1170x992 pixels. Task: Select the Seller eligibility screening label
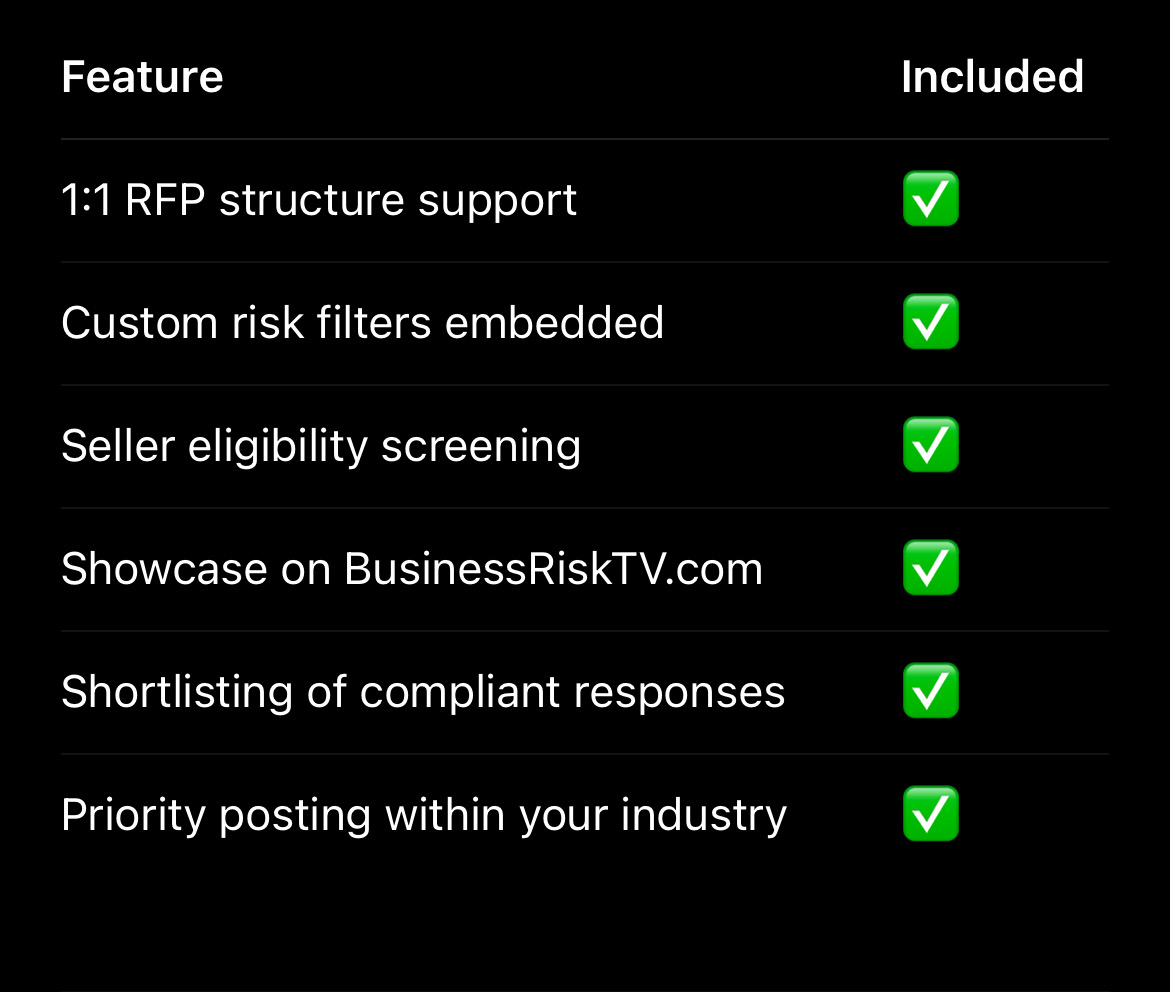click(320, 446)
